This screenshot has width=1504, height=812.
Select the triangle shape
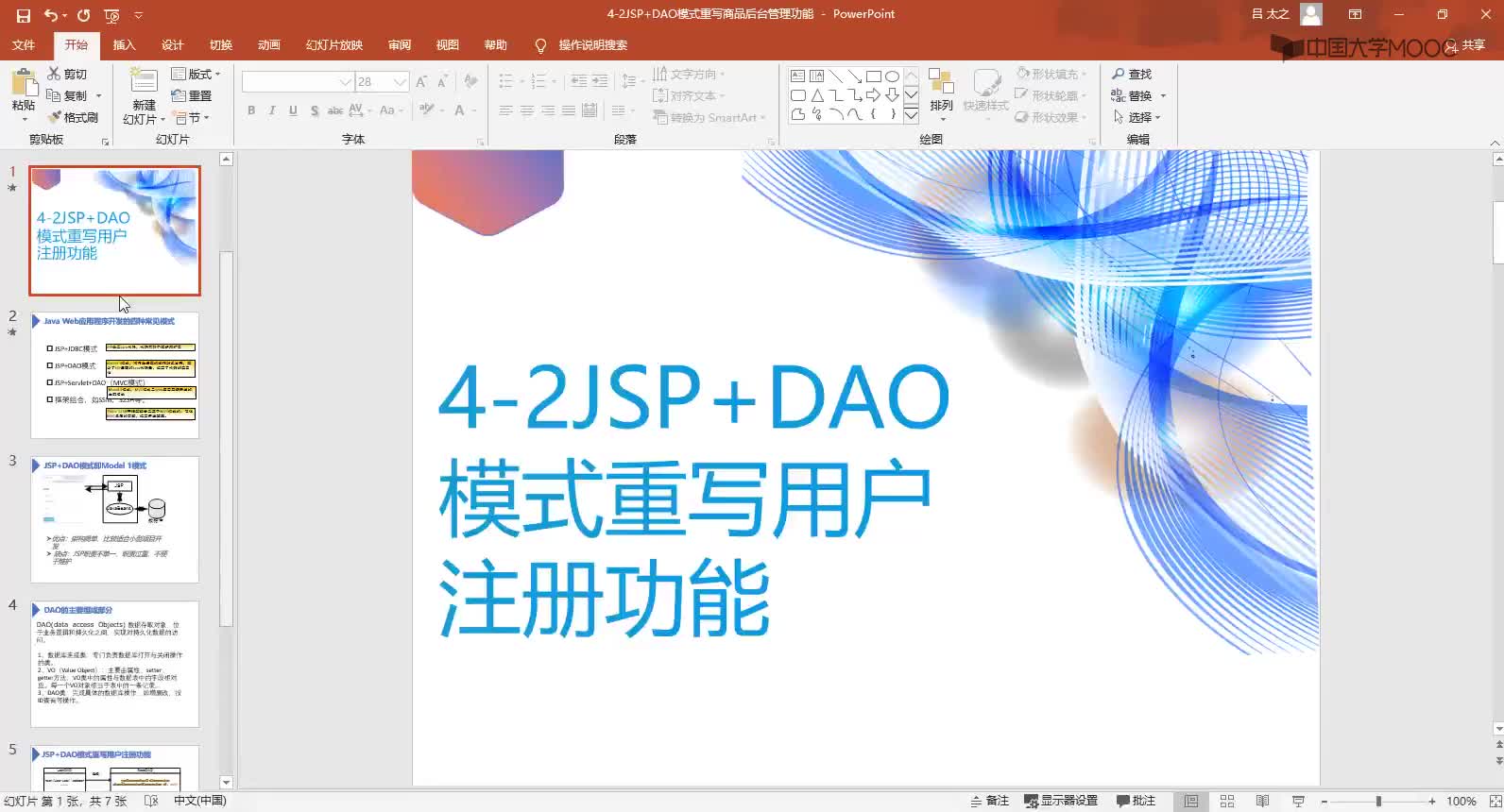pos(816,95)
